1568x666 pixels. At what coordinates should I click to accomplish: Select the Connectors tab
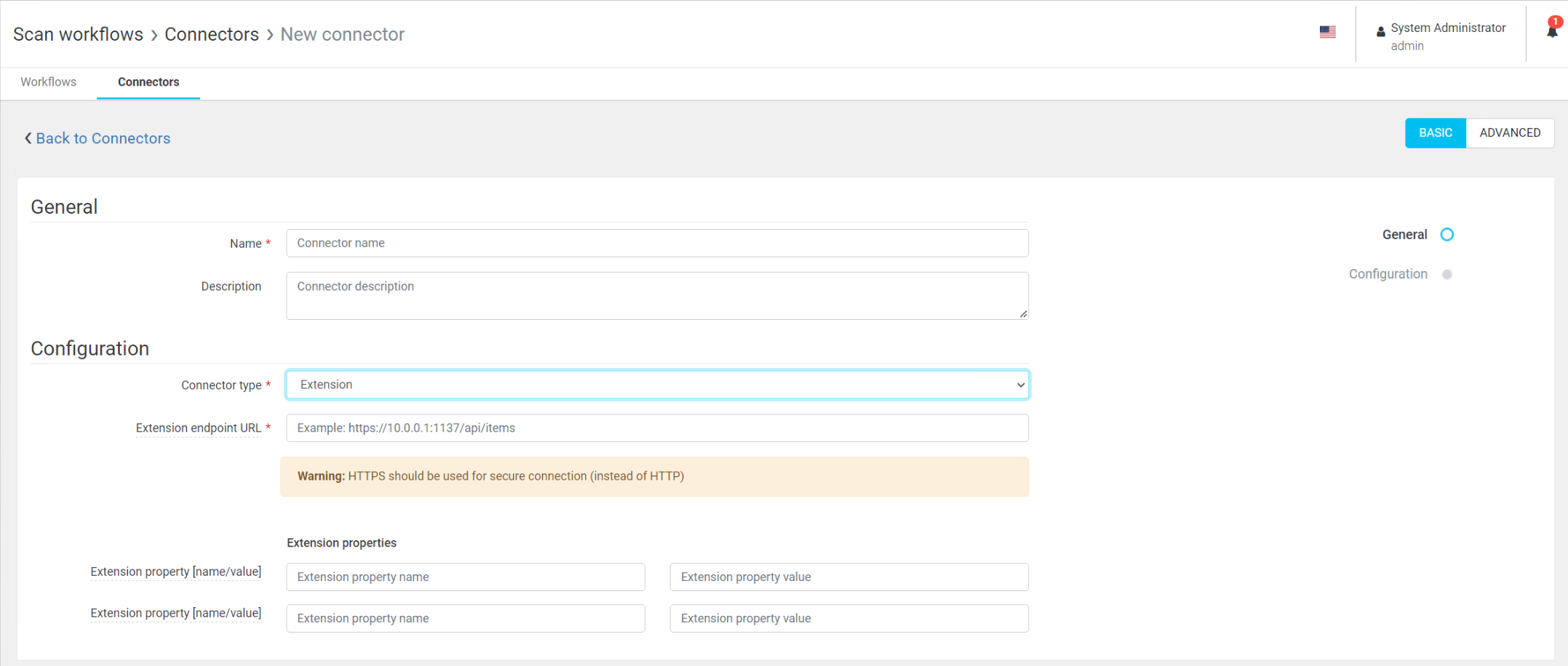pos(148,82)
